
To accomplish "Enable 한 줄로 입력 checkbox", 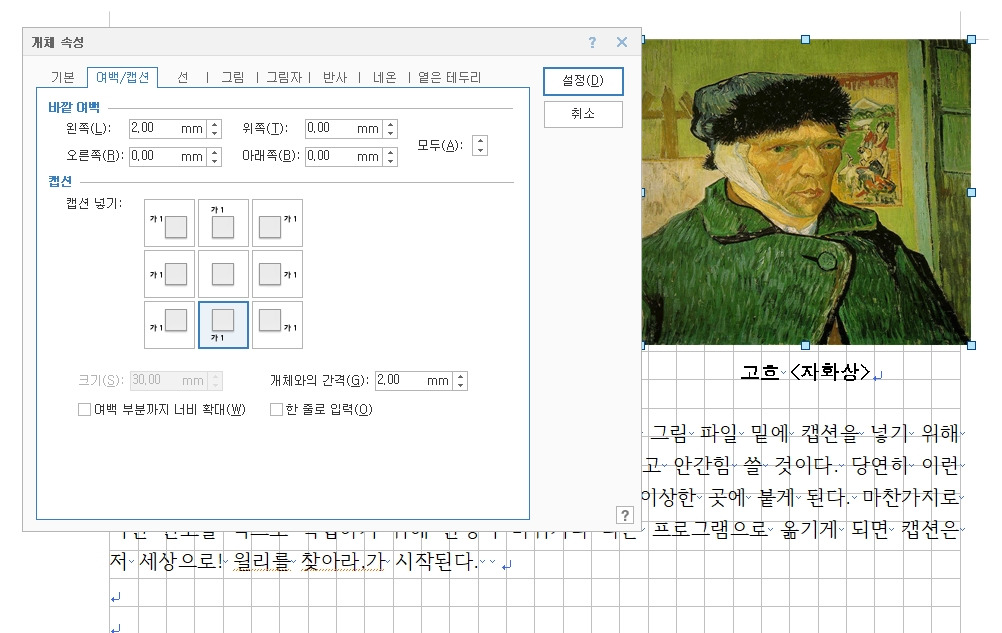I will [x=276, y=409].
